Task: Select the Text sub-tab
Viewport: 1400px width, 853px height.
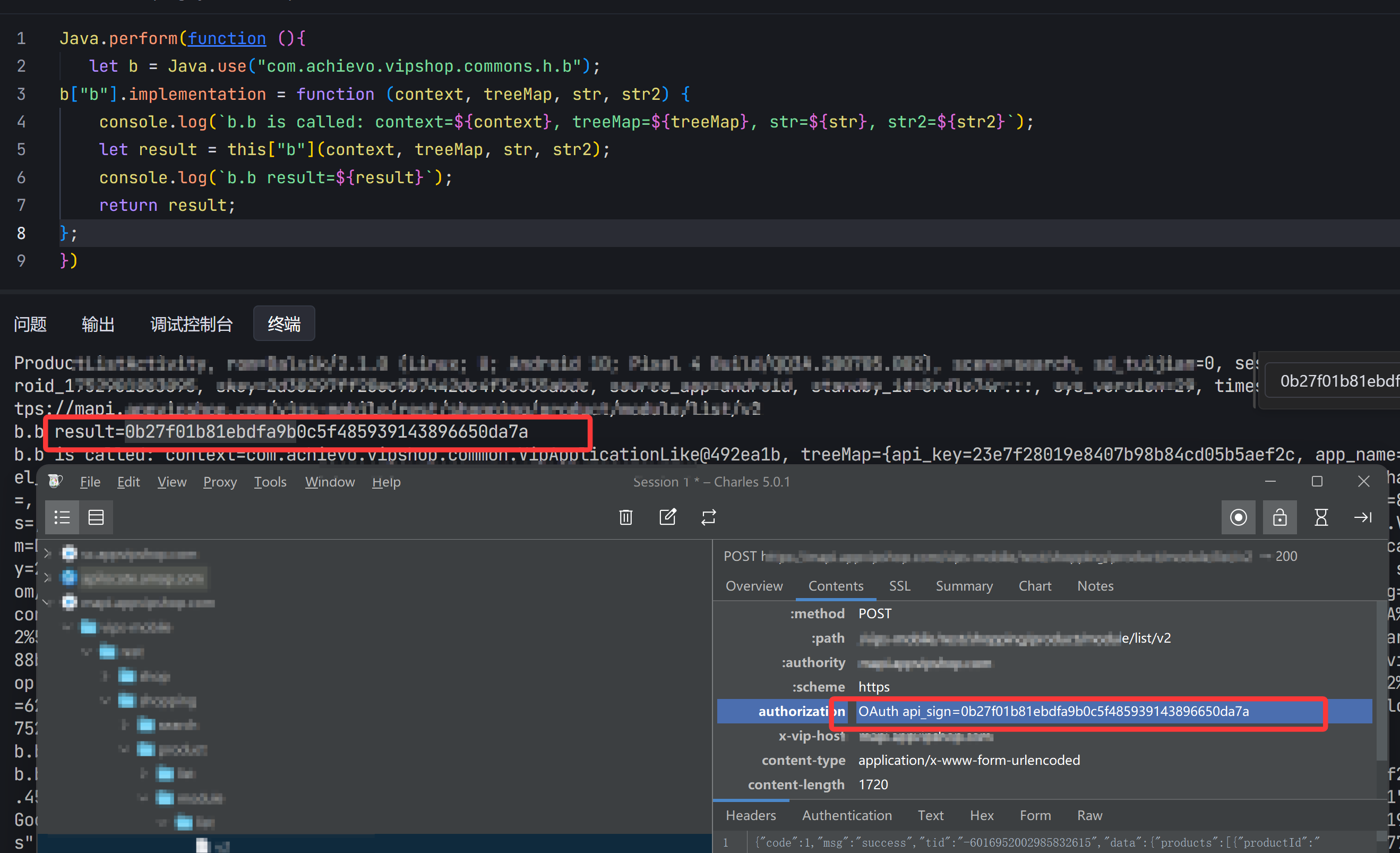Action: coord(930,815)
